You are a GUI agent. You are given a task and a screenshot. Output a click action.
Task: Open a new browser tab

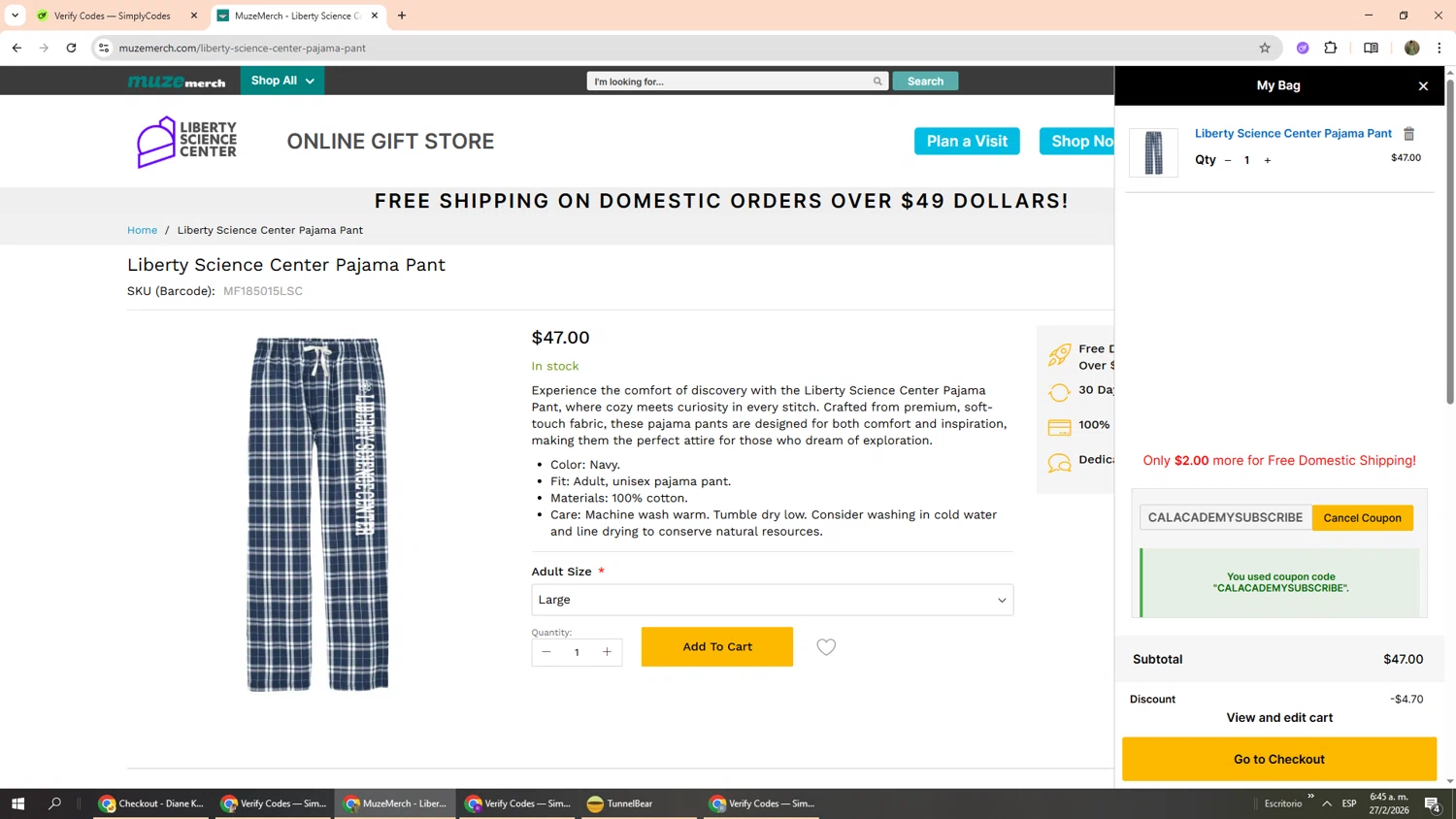click(402, 16)
